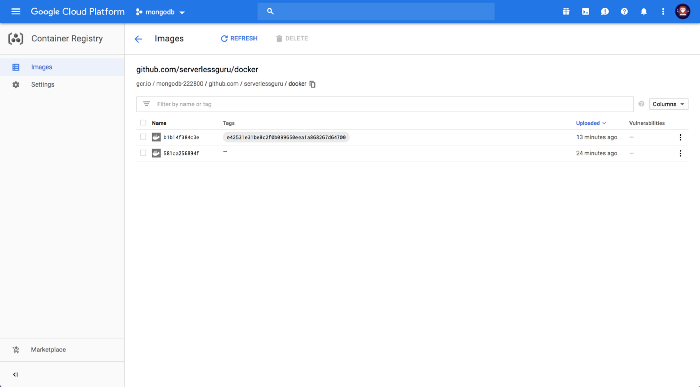Click the Container Registry product icon
The image size is (700, 387).
[x=16, y=38]
